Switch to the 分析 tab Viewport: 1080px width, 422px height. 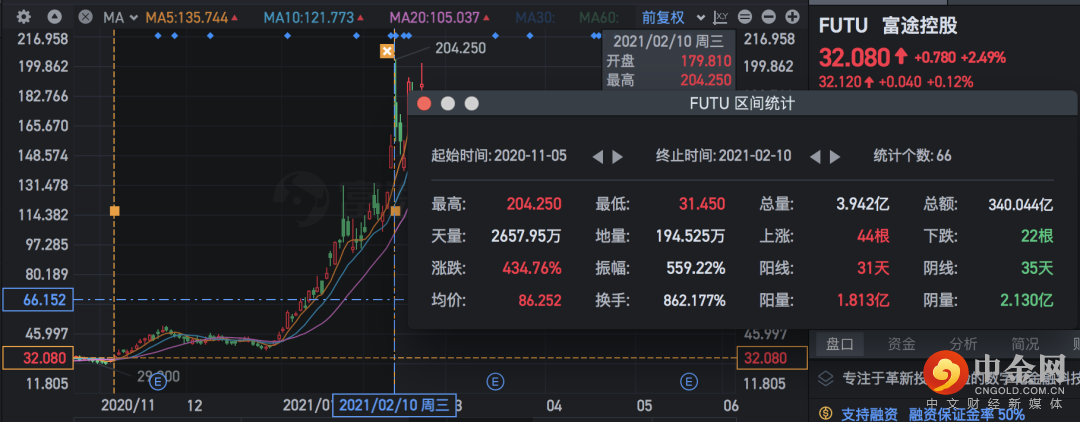[964, 344]
